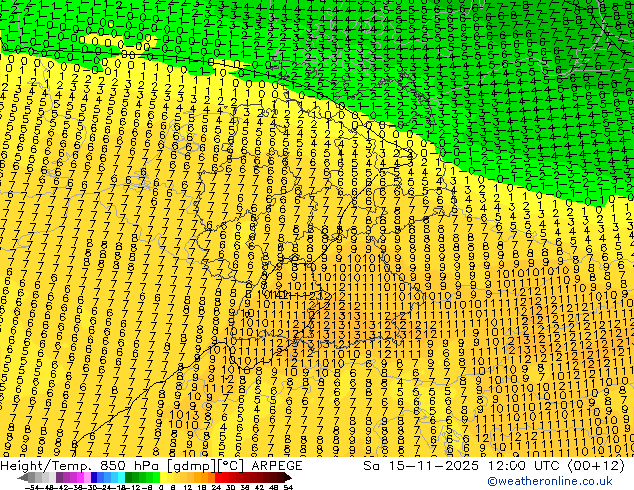Viewport: 634px width, 490px height.
Task: Click the '12:00 UTC (00+12)' valid time
Action: (x=556, y=466)
